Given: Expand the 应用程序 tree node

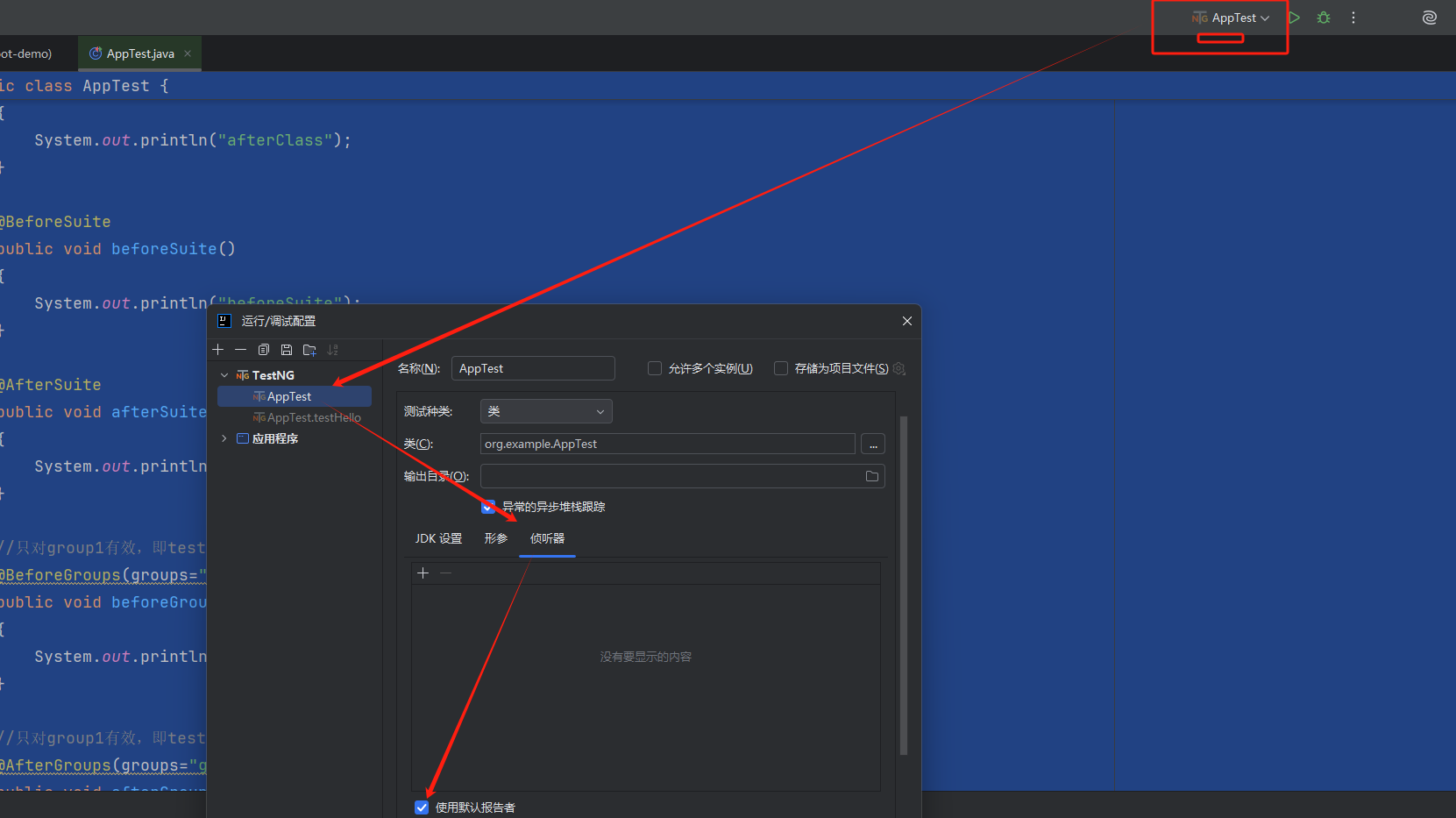Looking at the screenshot, I should pyautogui.click(x=224, y=438).
